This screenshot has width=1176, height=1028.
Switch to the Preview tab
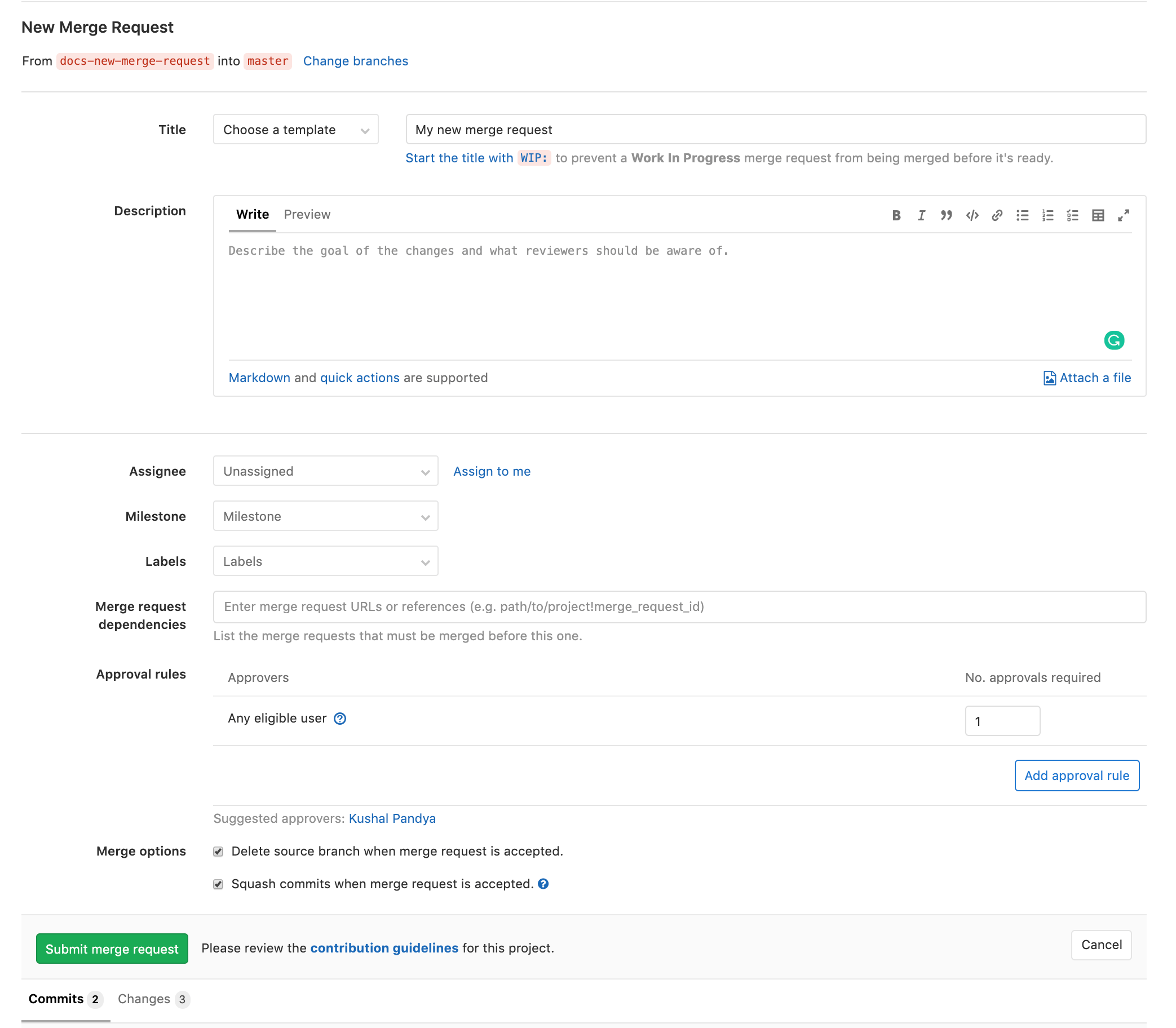pyautogui.click(x=307, y=214)
